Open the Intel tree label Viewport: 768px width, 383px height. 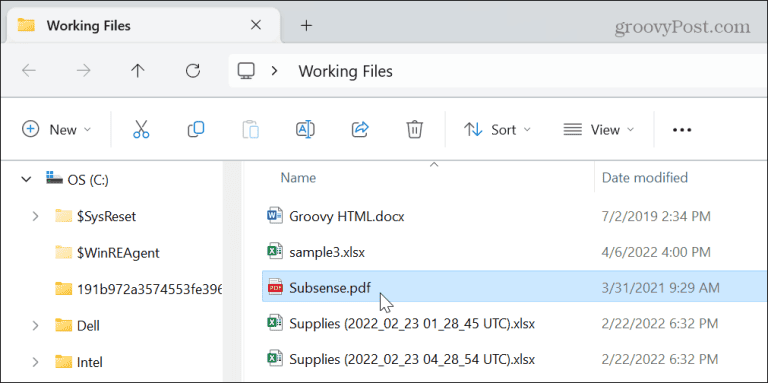(90, 362)
